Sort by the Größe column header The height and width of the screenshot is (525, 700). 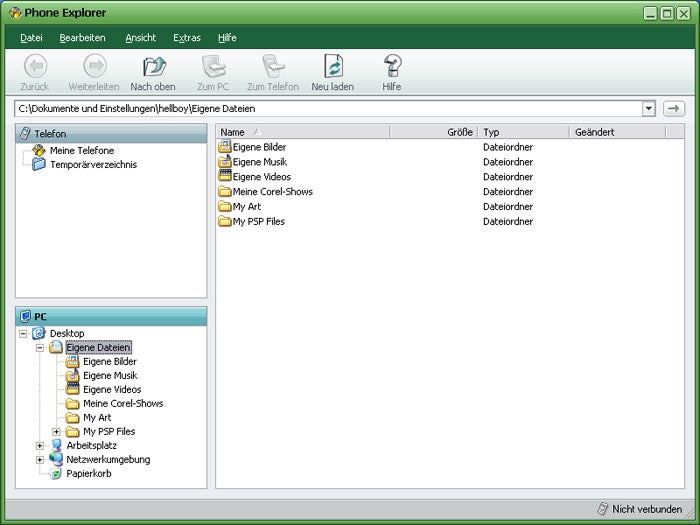coord(434,132)
